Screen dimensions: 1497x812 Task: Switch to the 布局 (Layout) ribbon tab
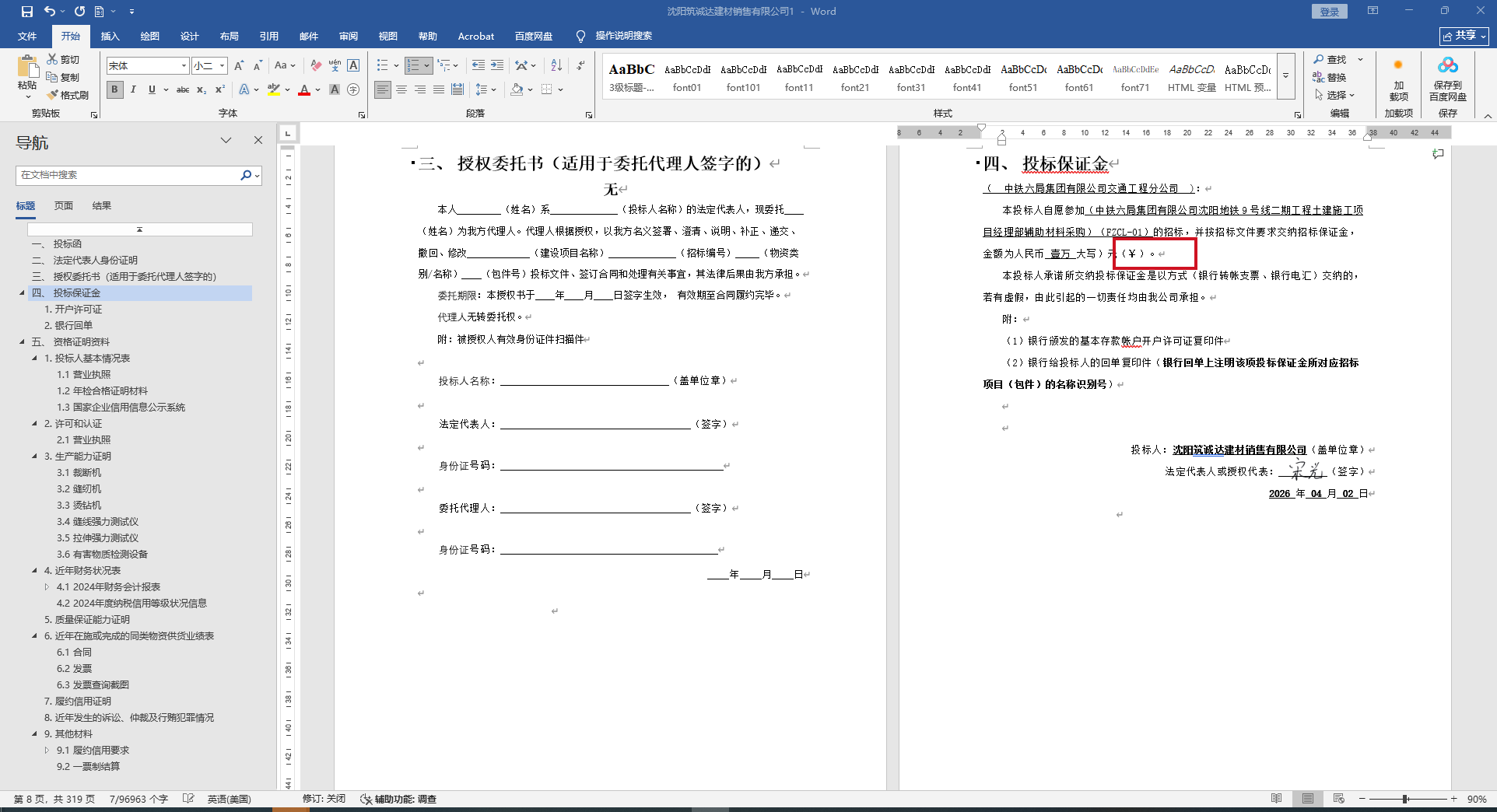[230, 36]
